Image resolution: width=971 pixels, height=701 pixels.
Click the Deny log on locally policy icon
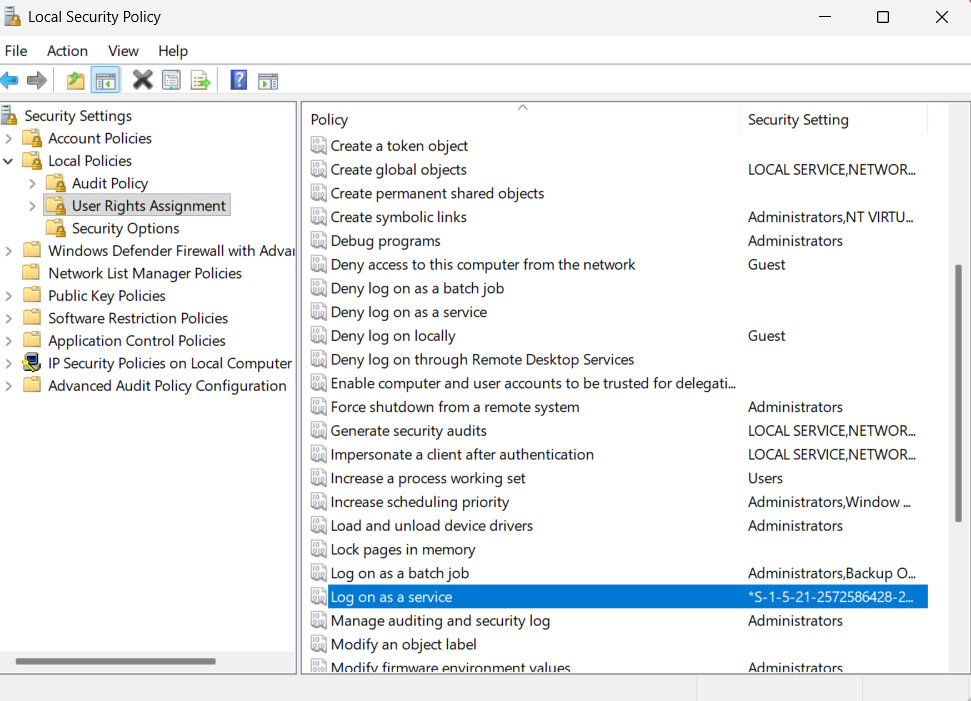318,336
